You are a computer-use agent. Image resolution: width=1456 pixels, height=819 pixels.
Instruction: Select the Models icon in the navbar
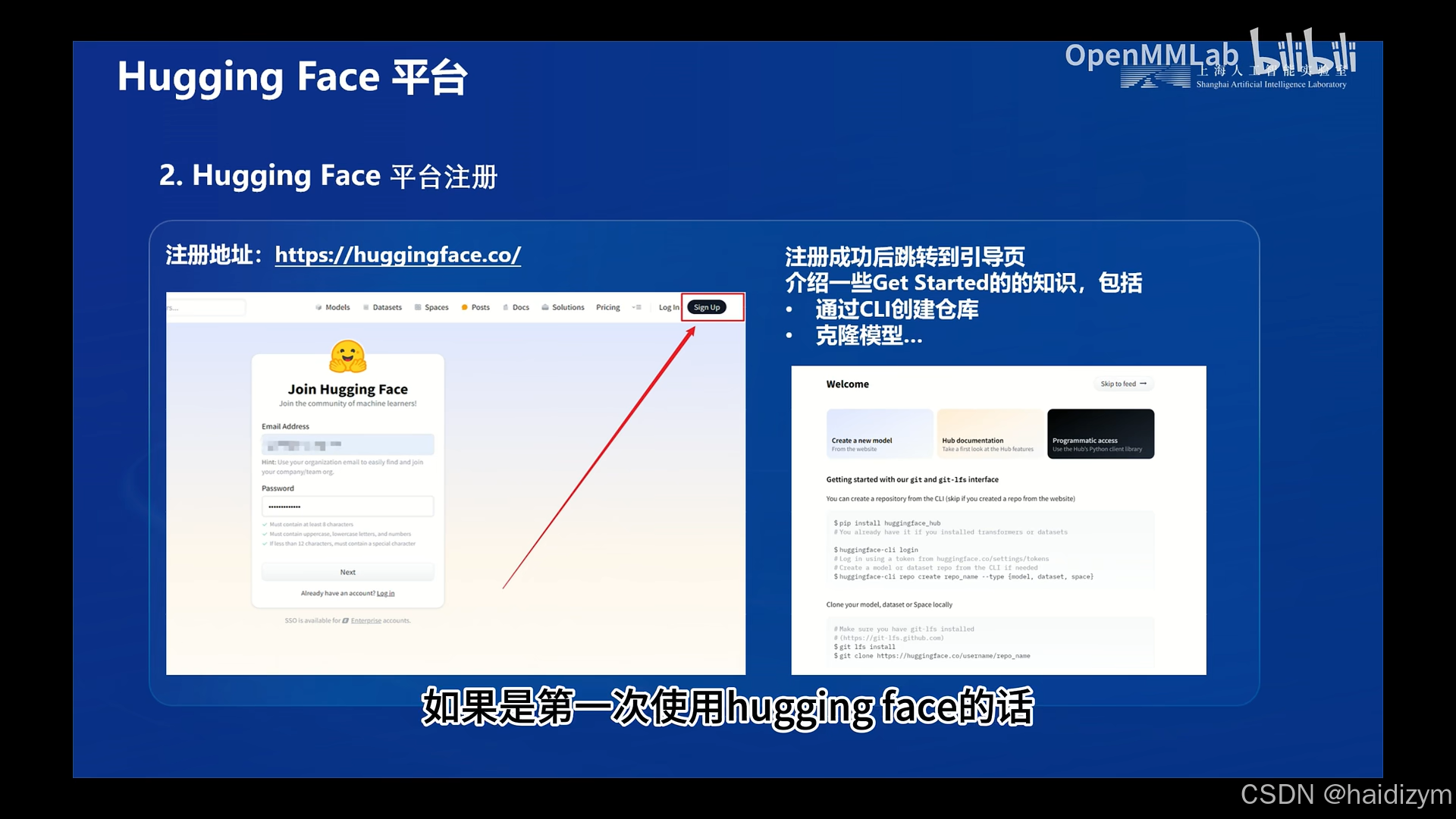(318, 307)
